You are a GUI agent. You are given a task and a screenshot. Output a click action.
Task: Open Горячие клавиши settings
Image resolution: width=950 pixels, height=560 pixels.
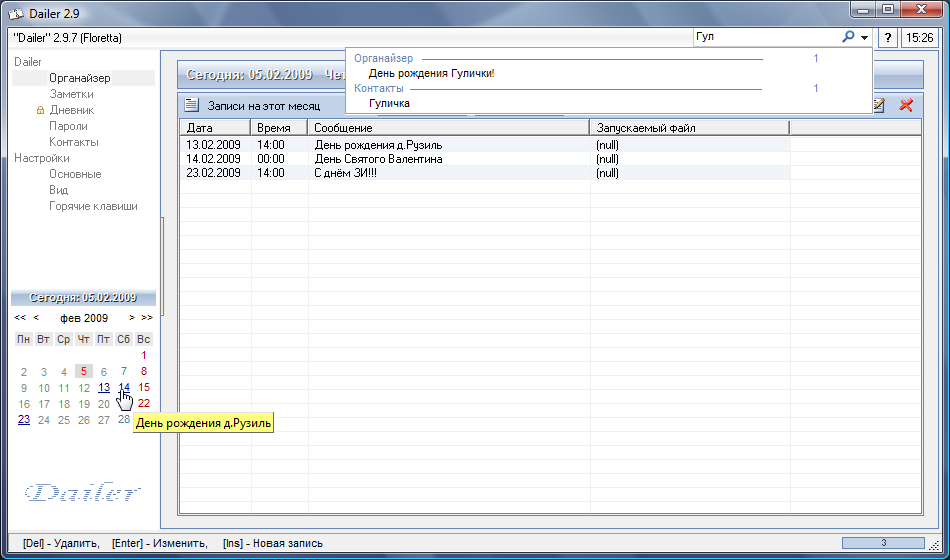point(93,206)
